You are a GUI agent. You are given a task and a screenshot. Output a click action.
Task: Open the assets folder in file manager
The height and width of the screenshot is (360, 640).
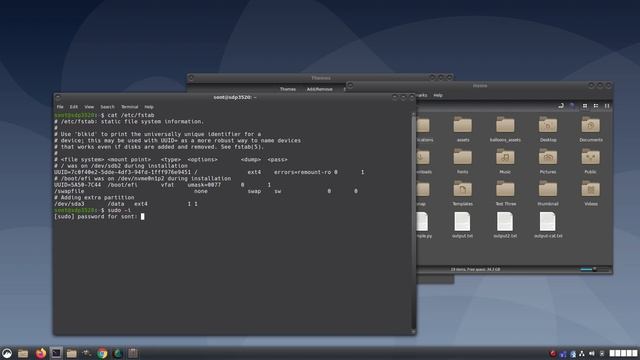tap(462, 129)
